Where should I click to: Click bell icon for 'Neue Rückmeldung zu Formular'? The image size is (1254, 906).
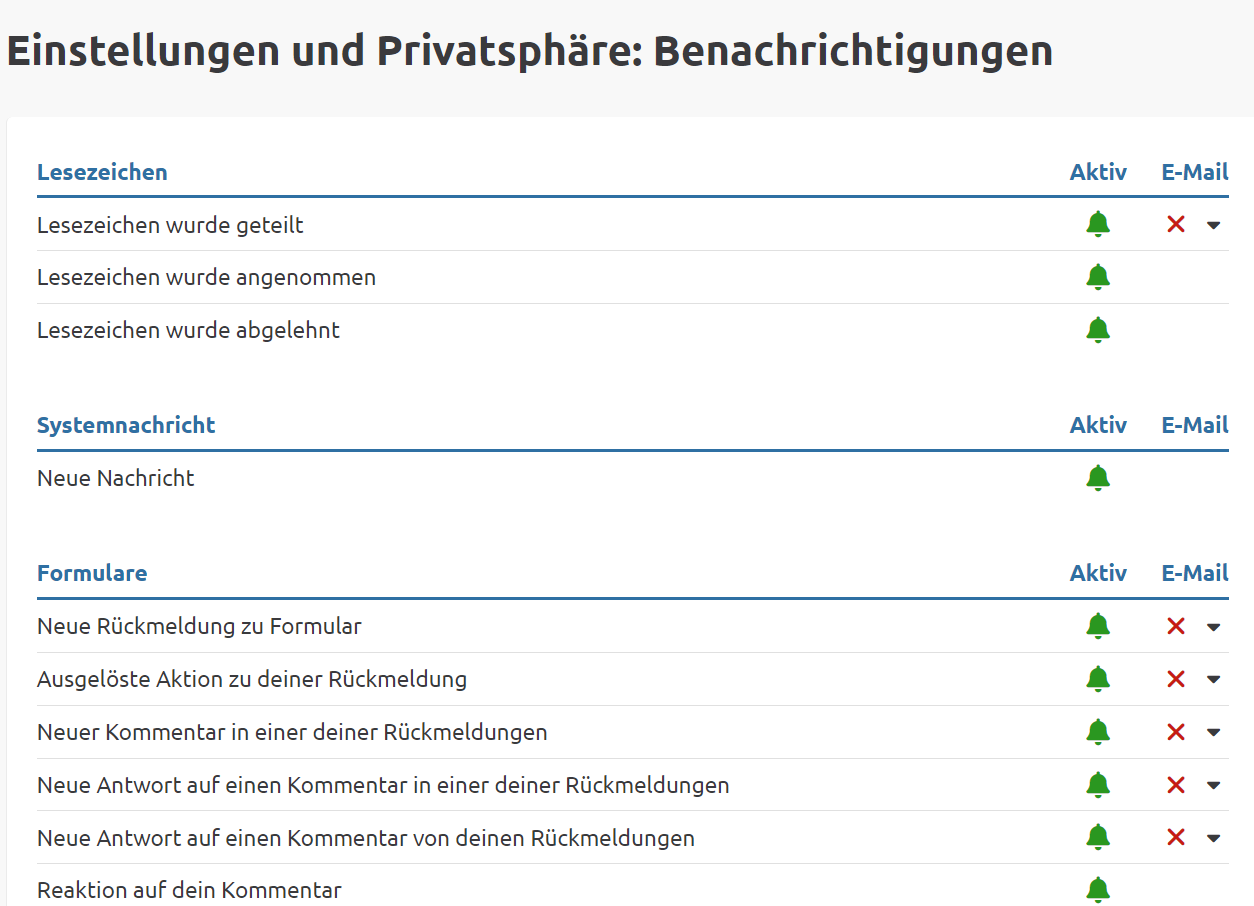(1098, 626)
